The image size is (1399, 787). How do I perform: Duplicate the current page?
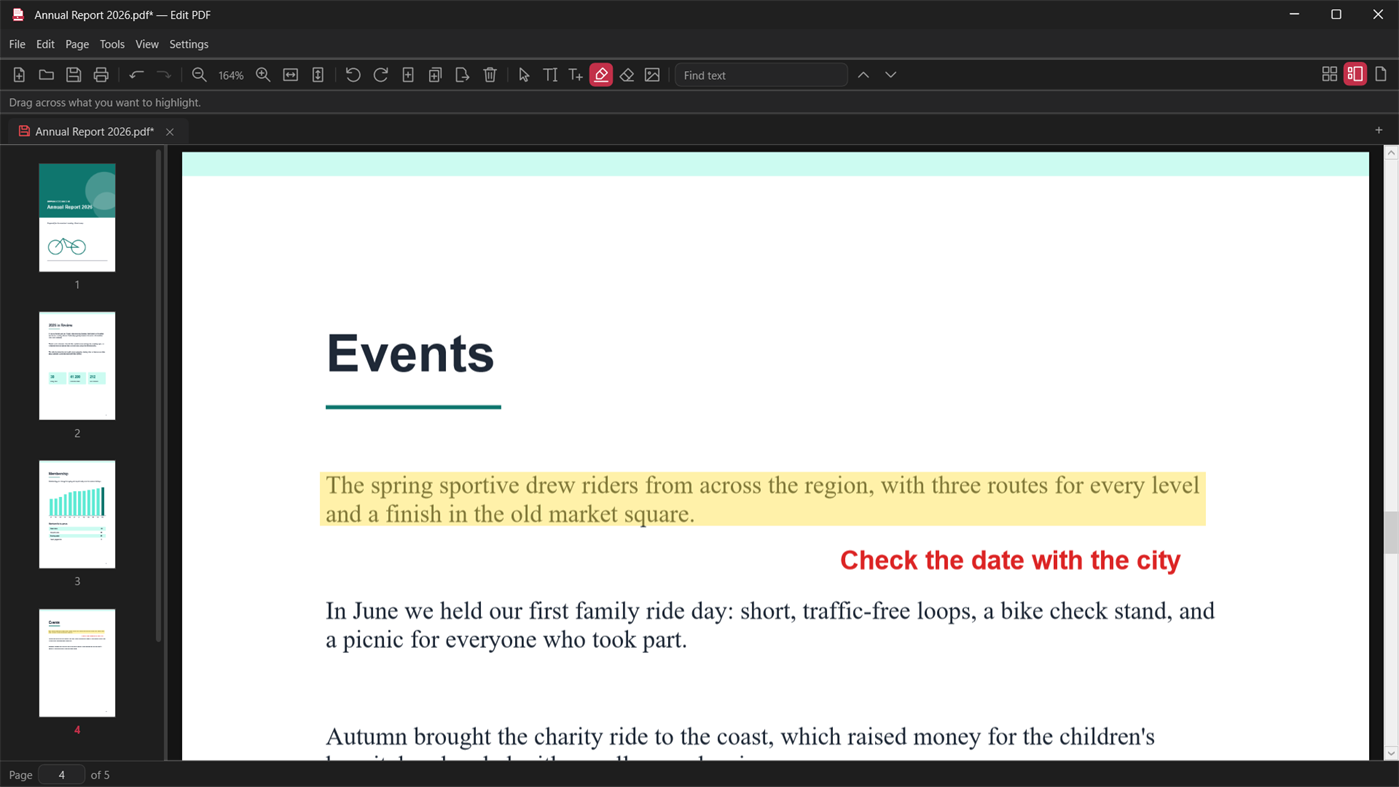(435, 75)
